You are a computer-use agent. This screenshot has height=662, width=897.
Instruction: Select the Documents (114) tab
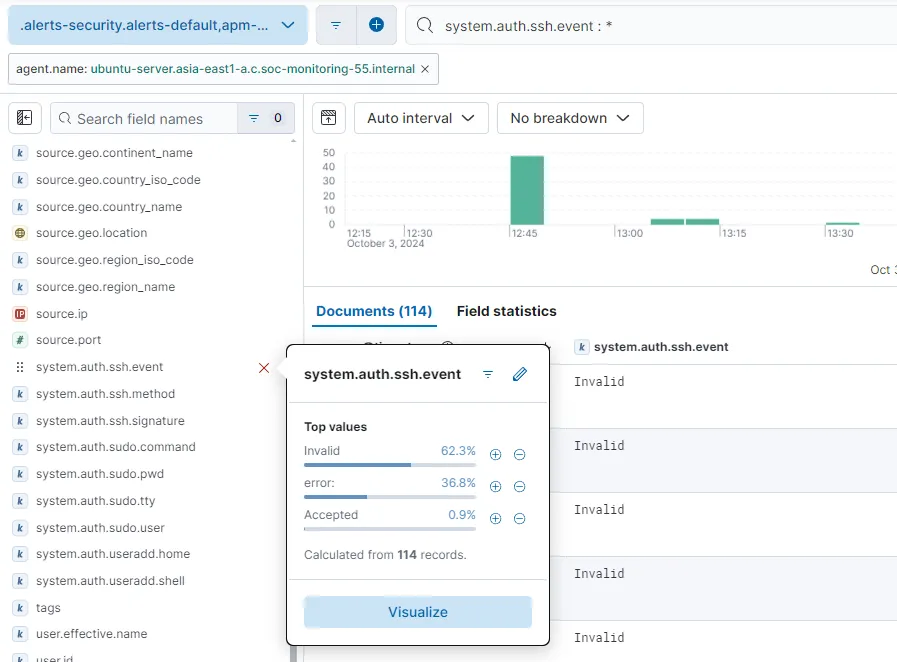[374, 311]
